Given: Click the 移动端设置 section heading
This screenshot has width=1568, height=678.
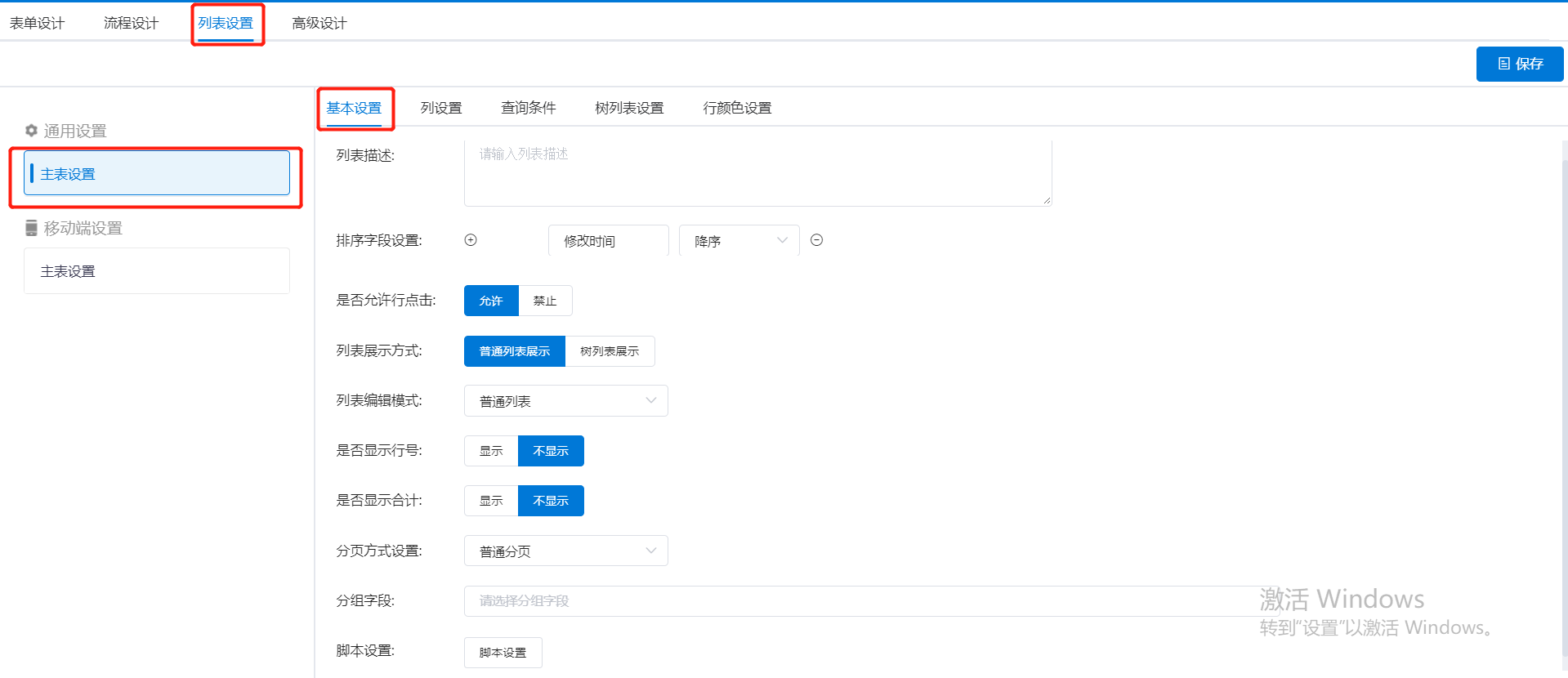Looking at the screenshot, I should click(83, 228).
